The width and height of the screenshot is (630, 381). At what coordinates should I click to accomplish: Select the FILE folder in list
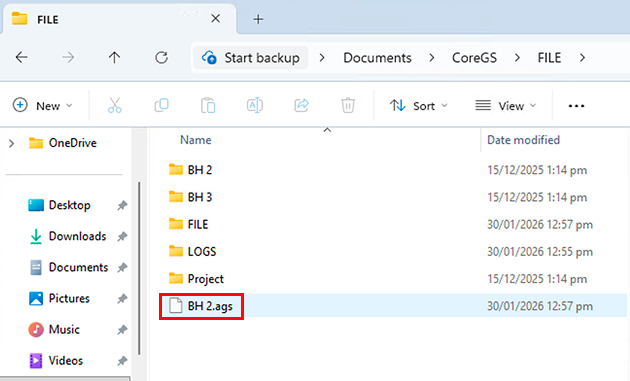tap(188, 224)
